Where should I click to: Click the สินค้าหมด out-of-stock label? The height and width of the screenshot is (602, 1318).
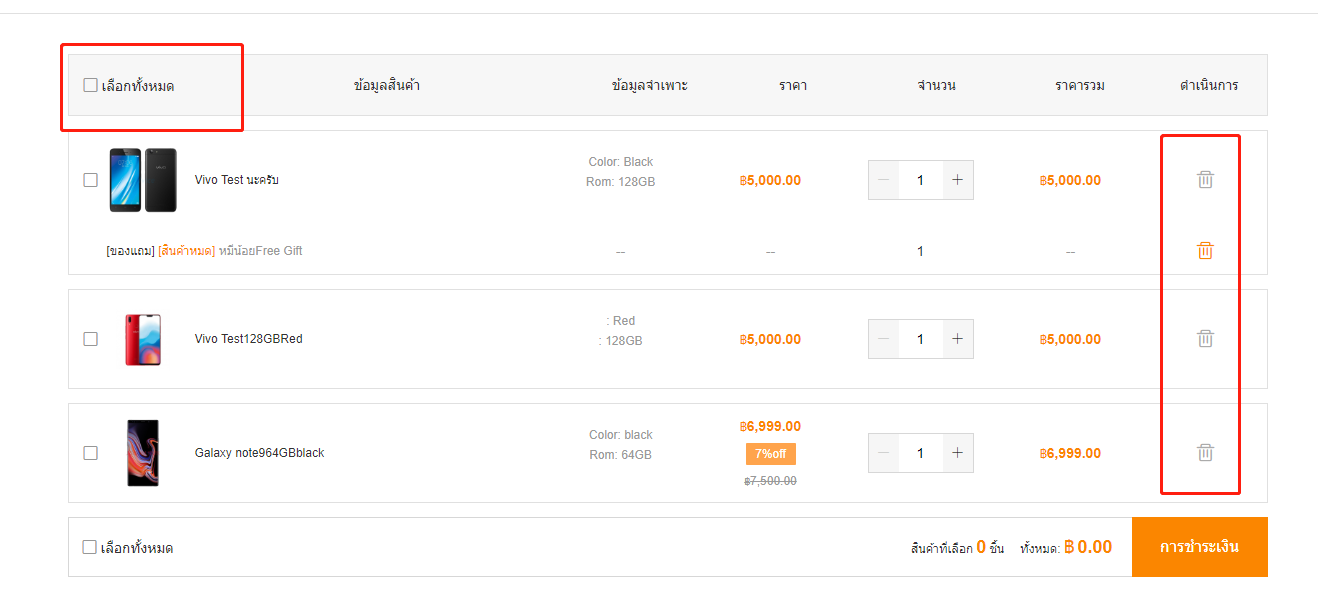point(186,251)
